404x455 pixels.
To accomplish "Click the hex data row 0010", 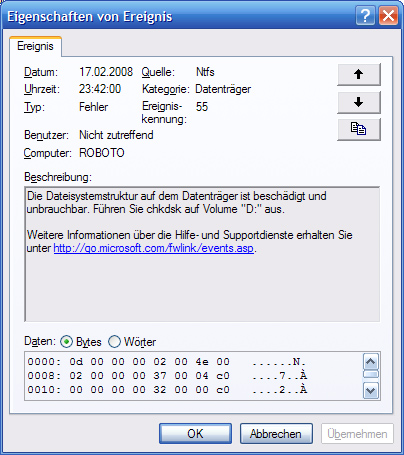I will 167,390.
